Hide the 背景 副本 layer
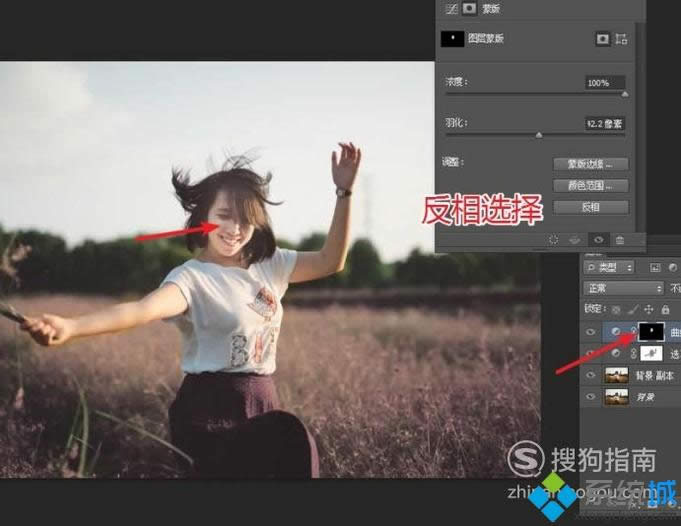Screen dimensions: 681x526 590,375
